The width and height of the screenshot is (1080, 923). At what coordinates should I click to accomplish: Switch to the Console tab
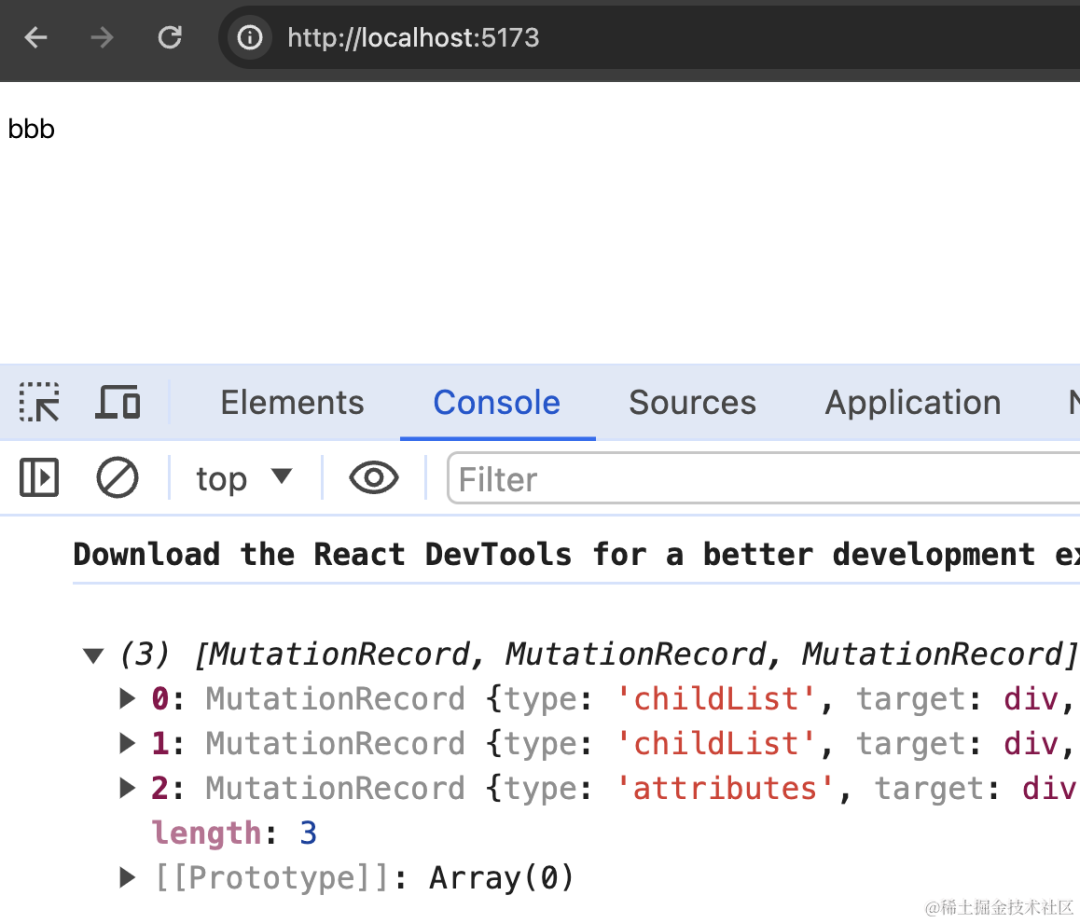pyautogui.click(x=497, y=402)
